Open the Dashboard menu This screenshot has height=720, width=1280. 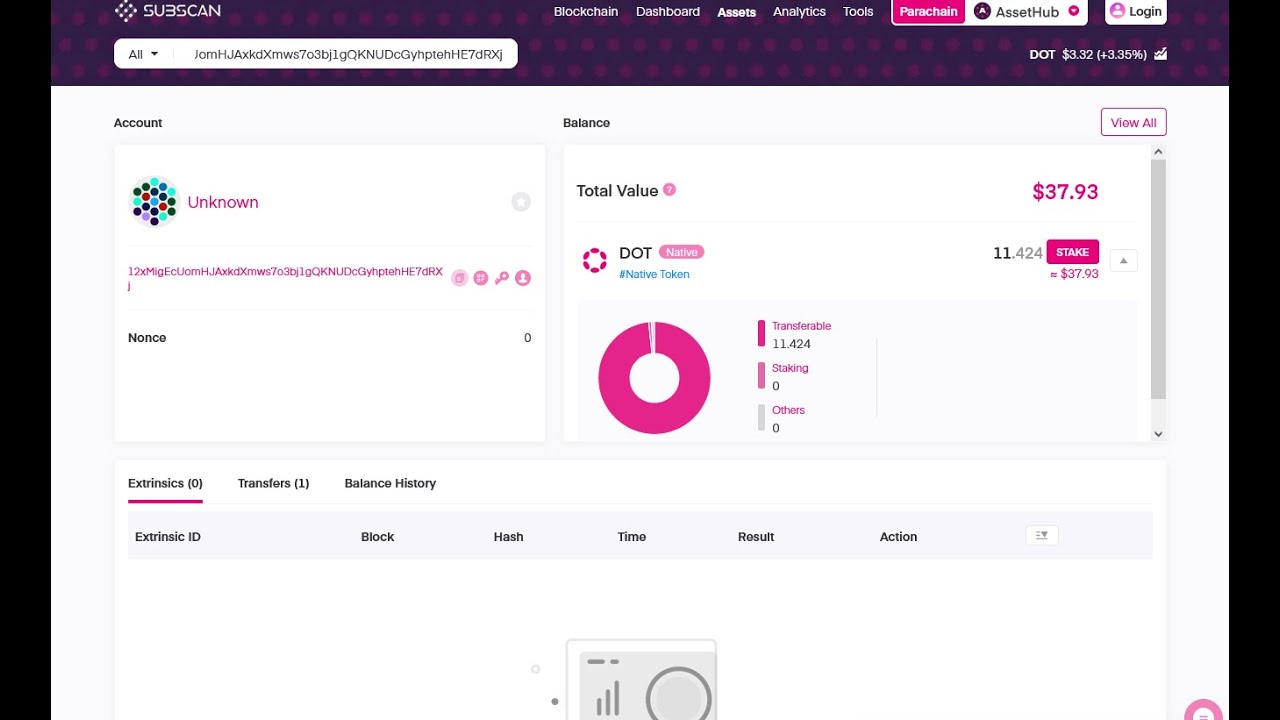pyautogui.click(x=668, y=12)
